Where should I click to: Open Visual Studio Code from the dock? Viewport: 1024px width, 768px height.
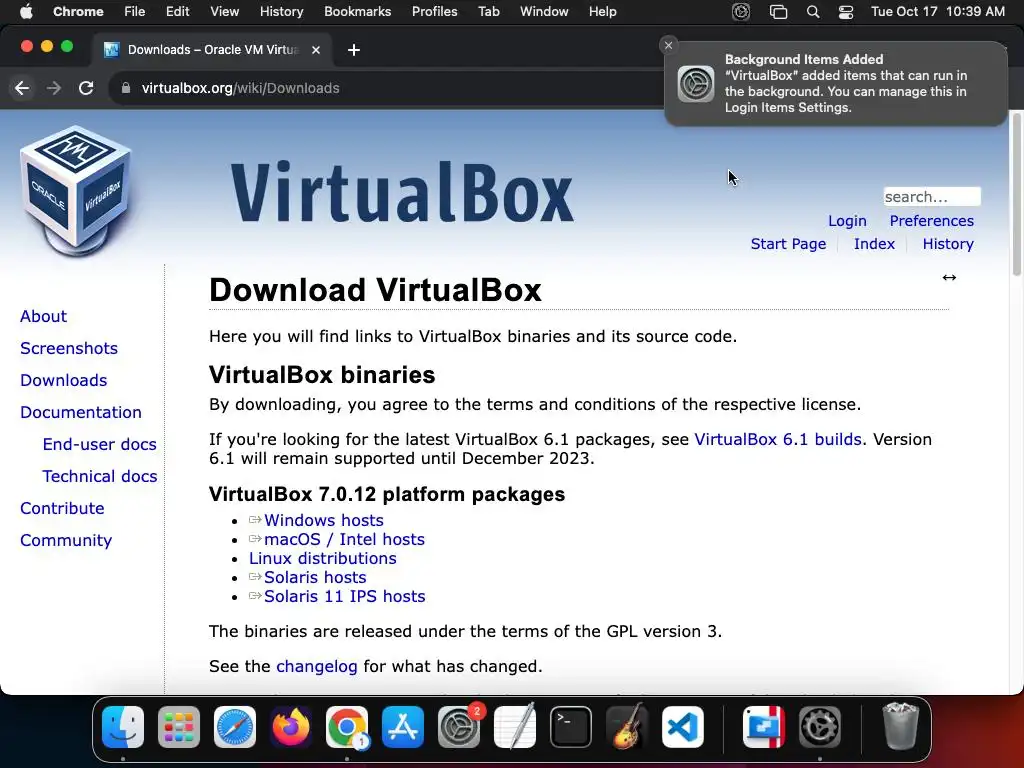click(x=683, y=727)
